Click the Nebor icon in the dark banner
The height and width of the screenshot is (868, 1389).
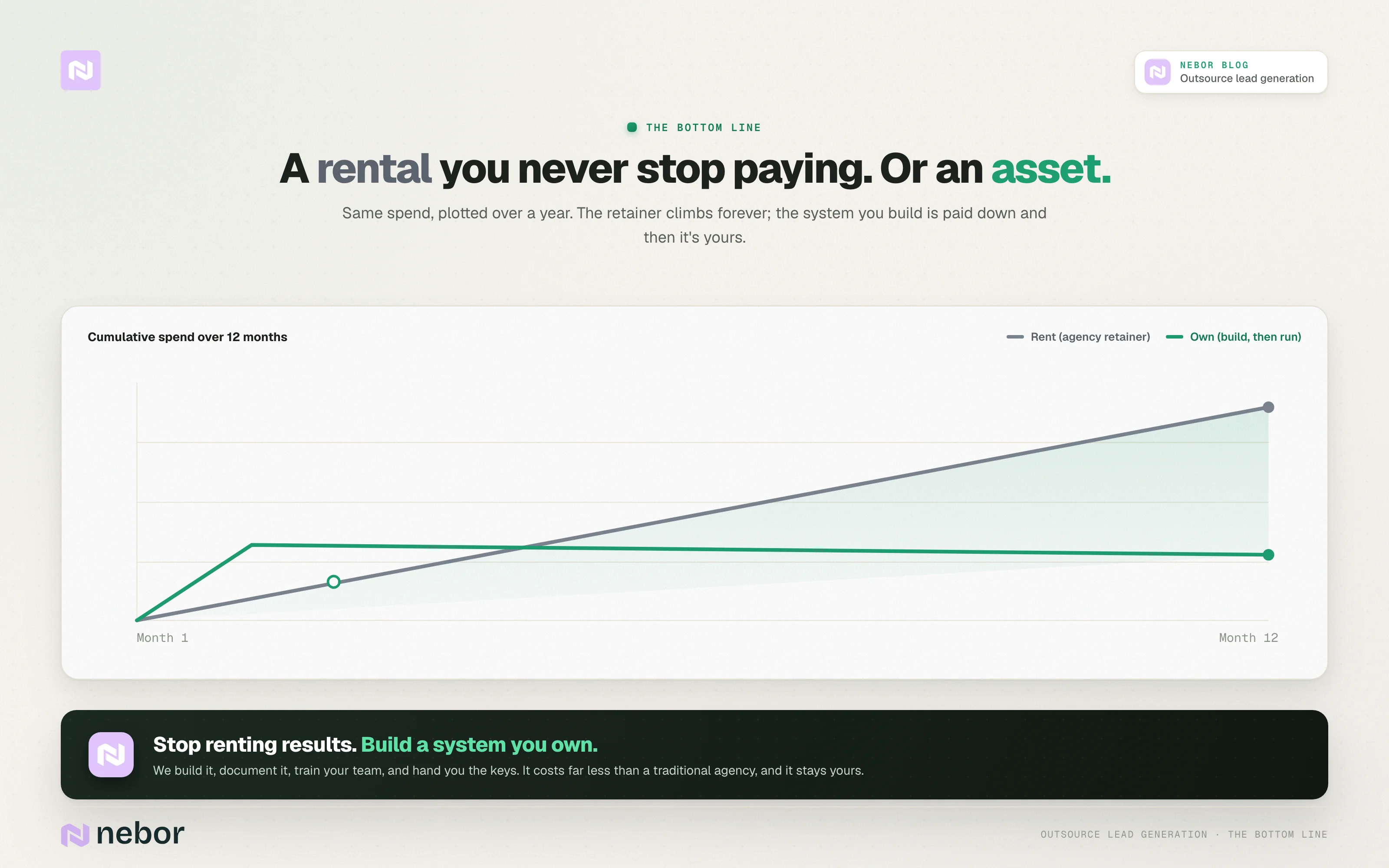click(111, 754)
